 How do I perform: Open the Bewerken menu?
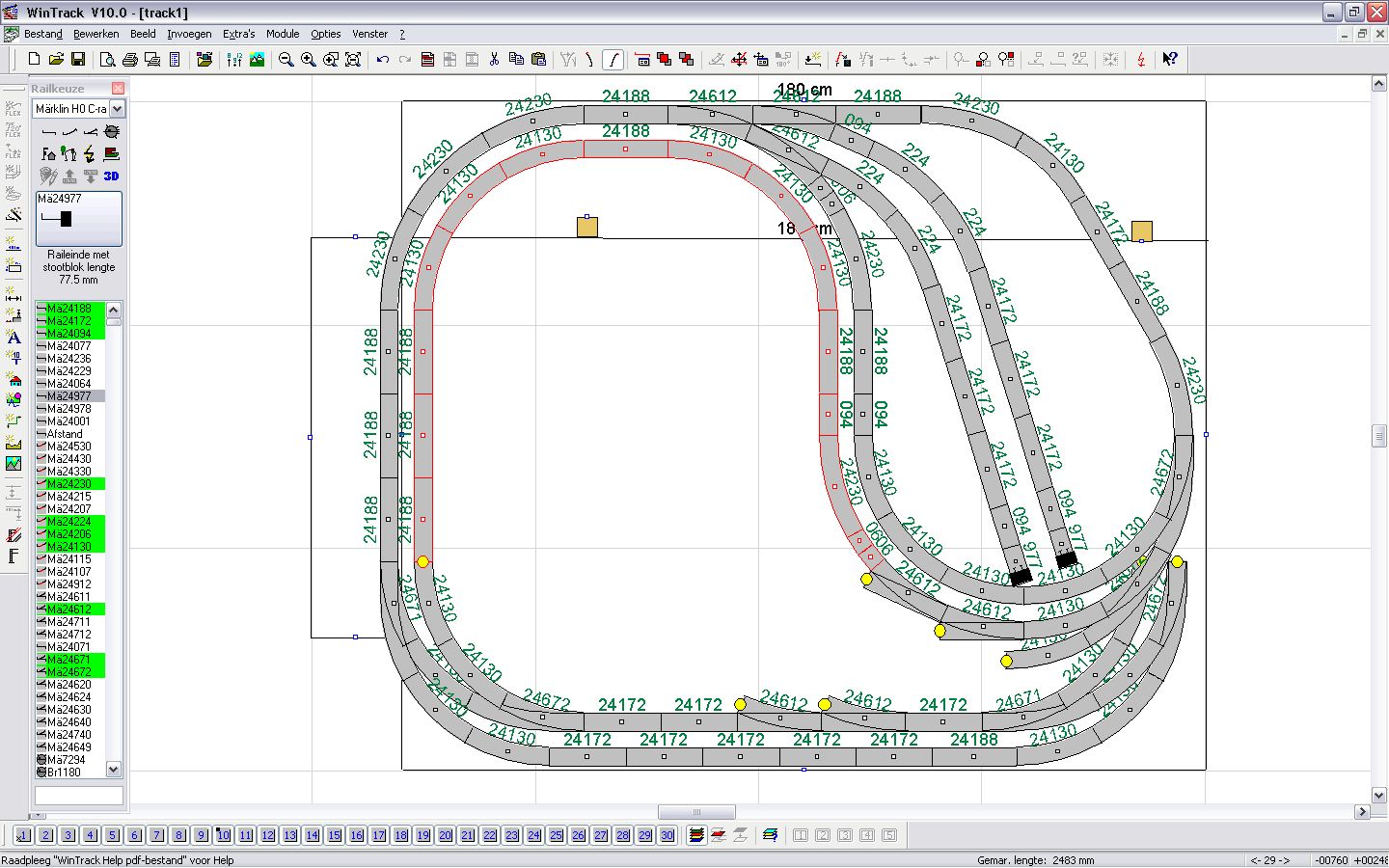[96, 34]
